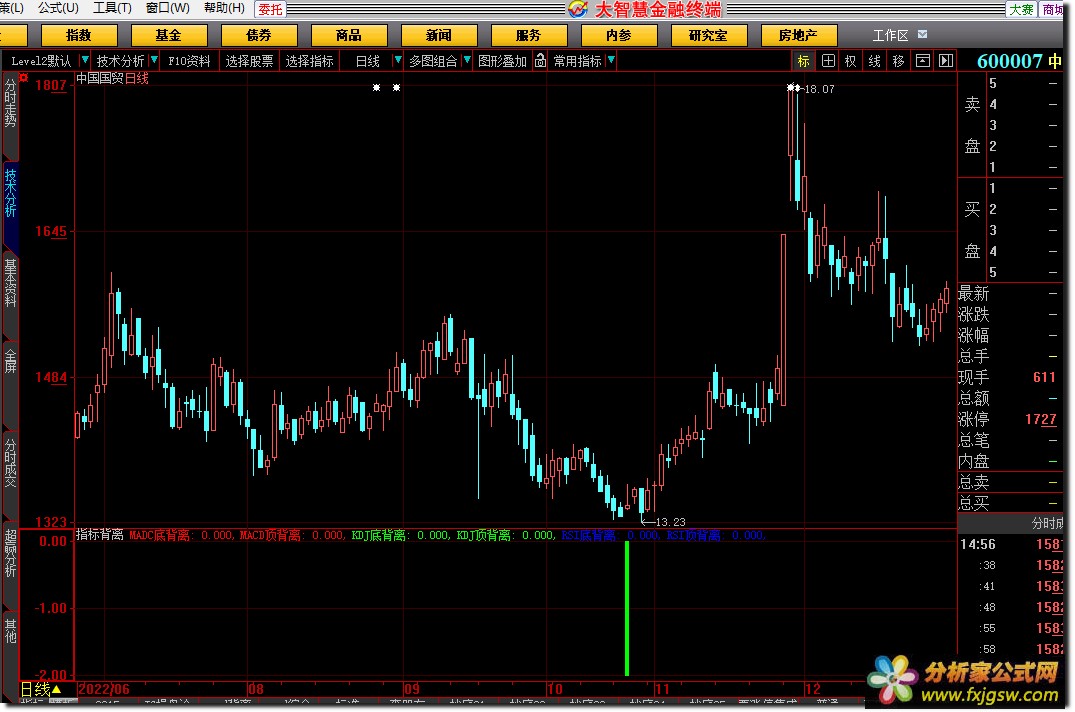Viewport: 1075px width, 712px height.
Task: Switch to the 债券 tab
Action: point(258,35)
